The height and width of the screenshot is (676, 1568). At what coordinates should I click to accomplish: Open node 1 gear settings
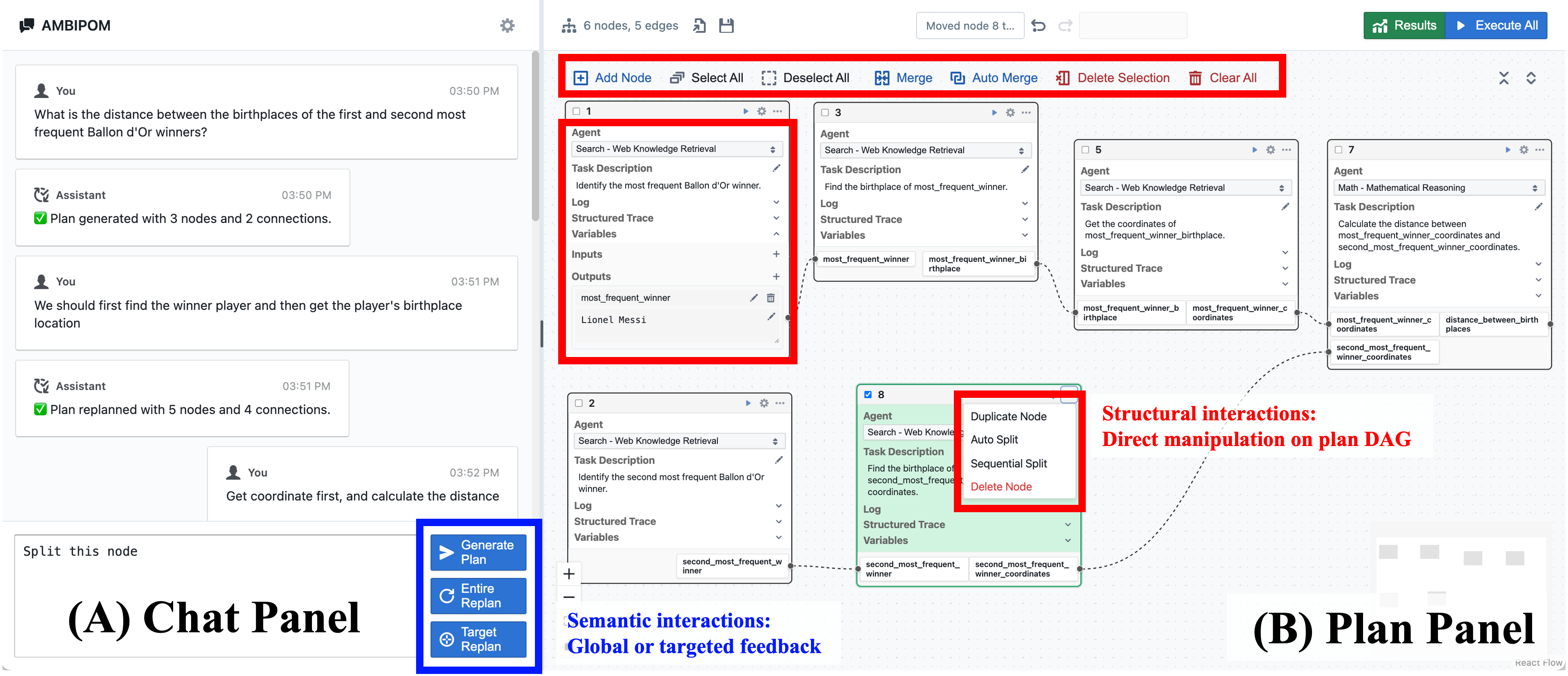tap(762, 112)
